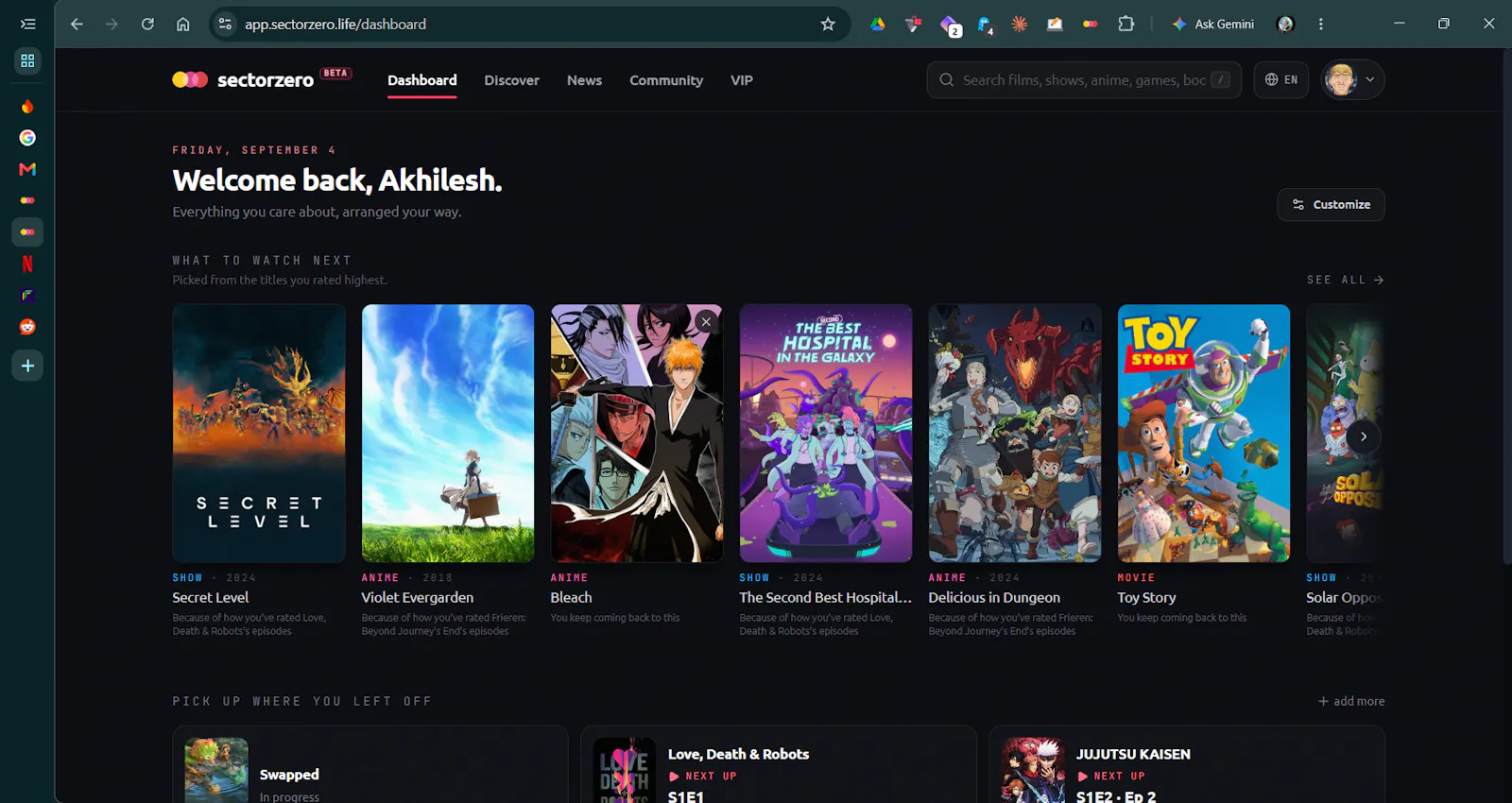This screenshot has width=1512, height=803.
Task: Open the Gmail sidebar shortcut
Action: pyautogui.click(x=27, y=169)
